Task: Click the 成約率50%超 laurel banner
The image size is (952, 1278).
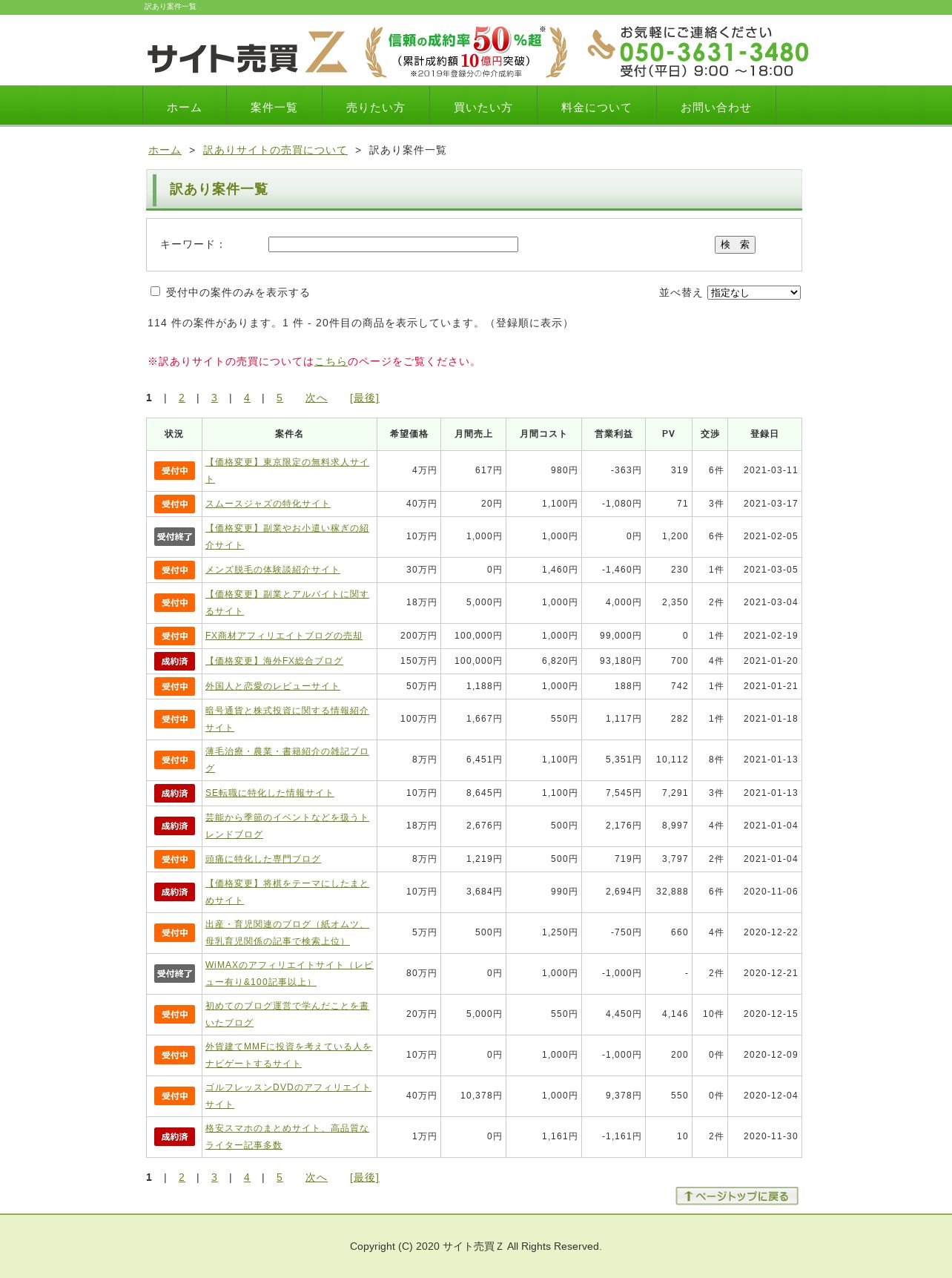Action: click(x=466, y=52)
